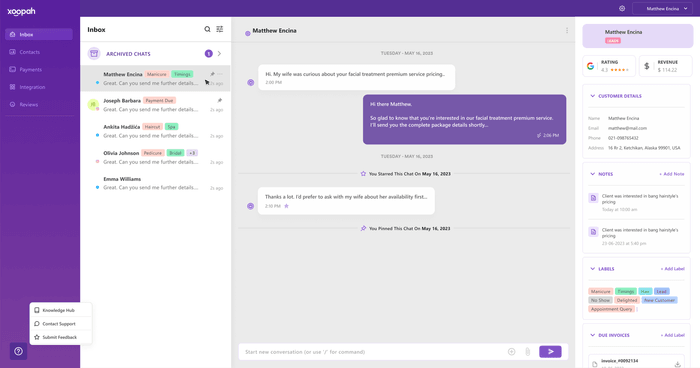Viewport: 700px width, 368px height.
Task: Click the pin icon on Joseph Barbara chat
Action: point(219,100)
